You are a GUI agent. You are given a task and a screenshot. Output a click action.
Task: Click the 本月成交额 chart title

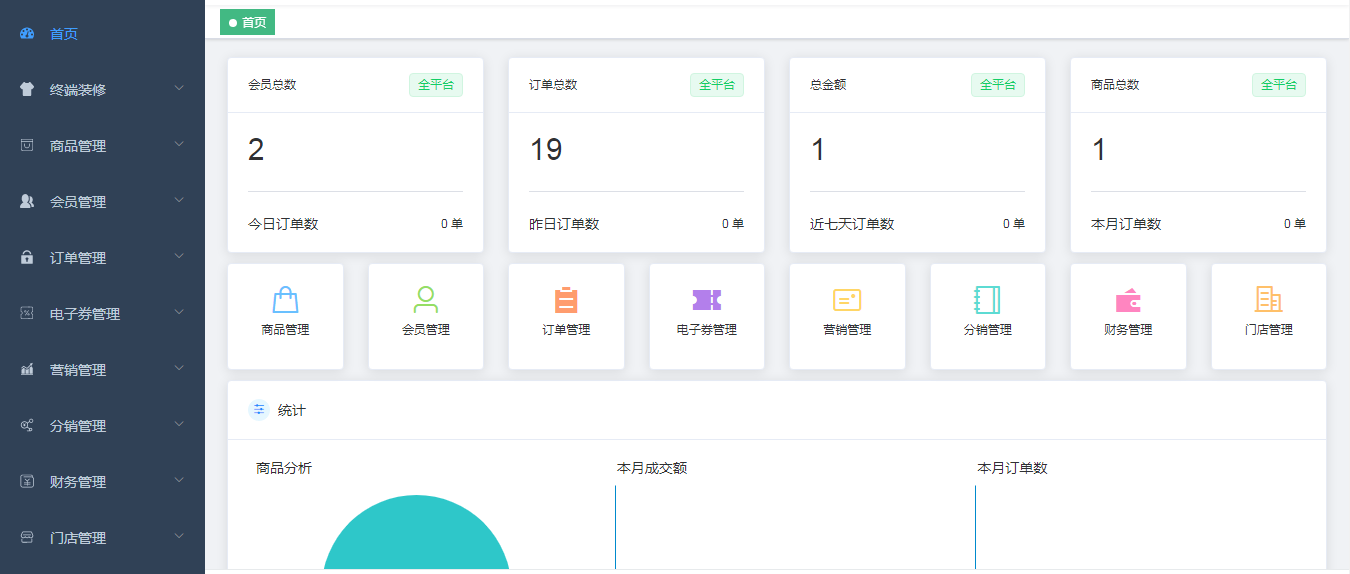652,468
